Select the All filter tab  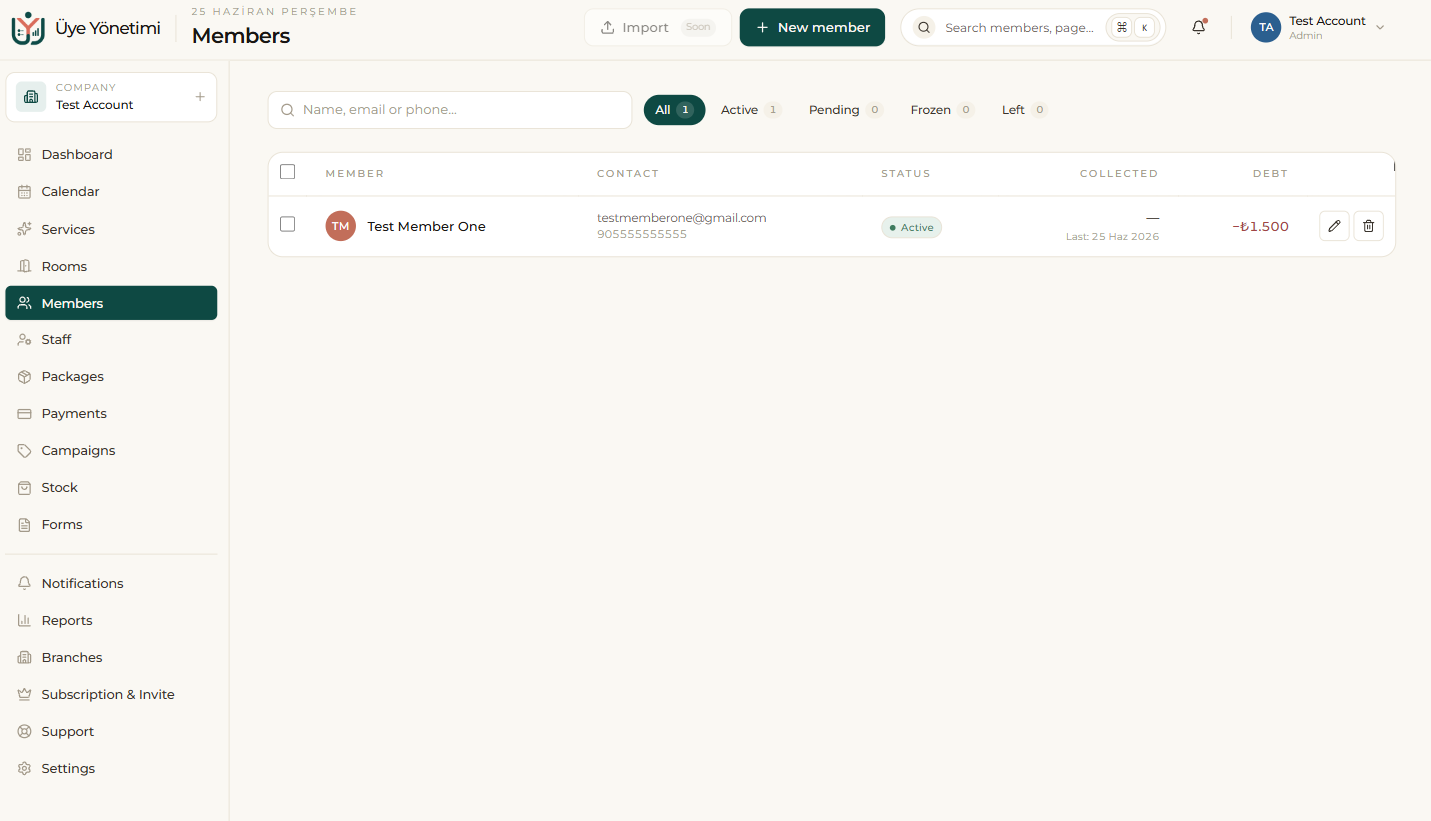pyautogui.click(x=674, y=110)
